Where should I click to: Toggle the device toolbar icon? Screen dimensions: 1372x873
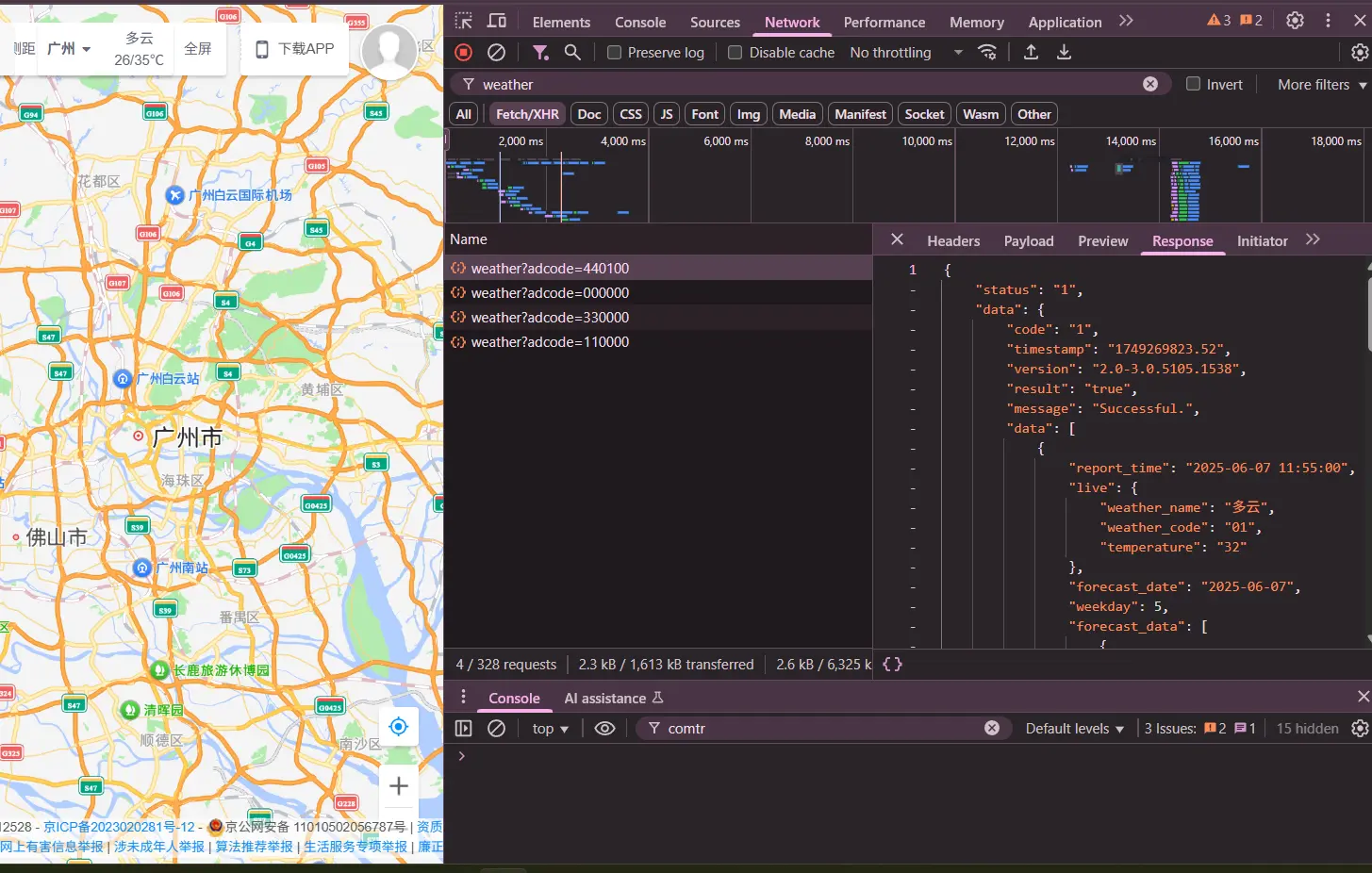(x=497, y=21)
